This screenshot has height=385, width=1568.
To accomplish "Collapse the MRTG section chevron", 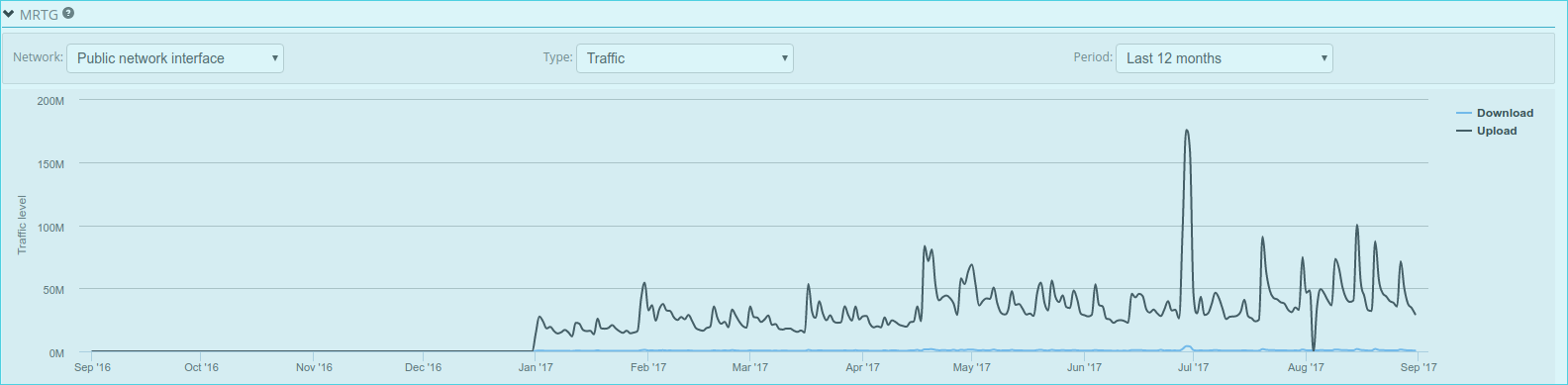I will 9,15.
